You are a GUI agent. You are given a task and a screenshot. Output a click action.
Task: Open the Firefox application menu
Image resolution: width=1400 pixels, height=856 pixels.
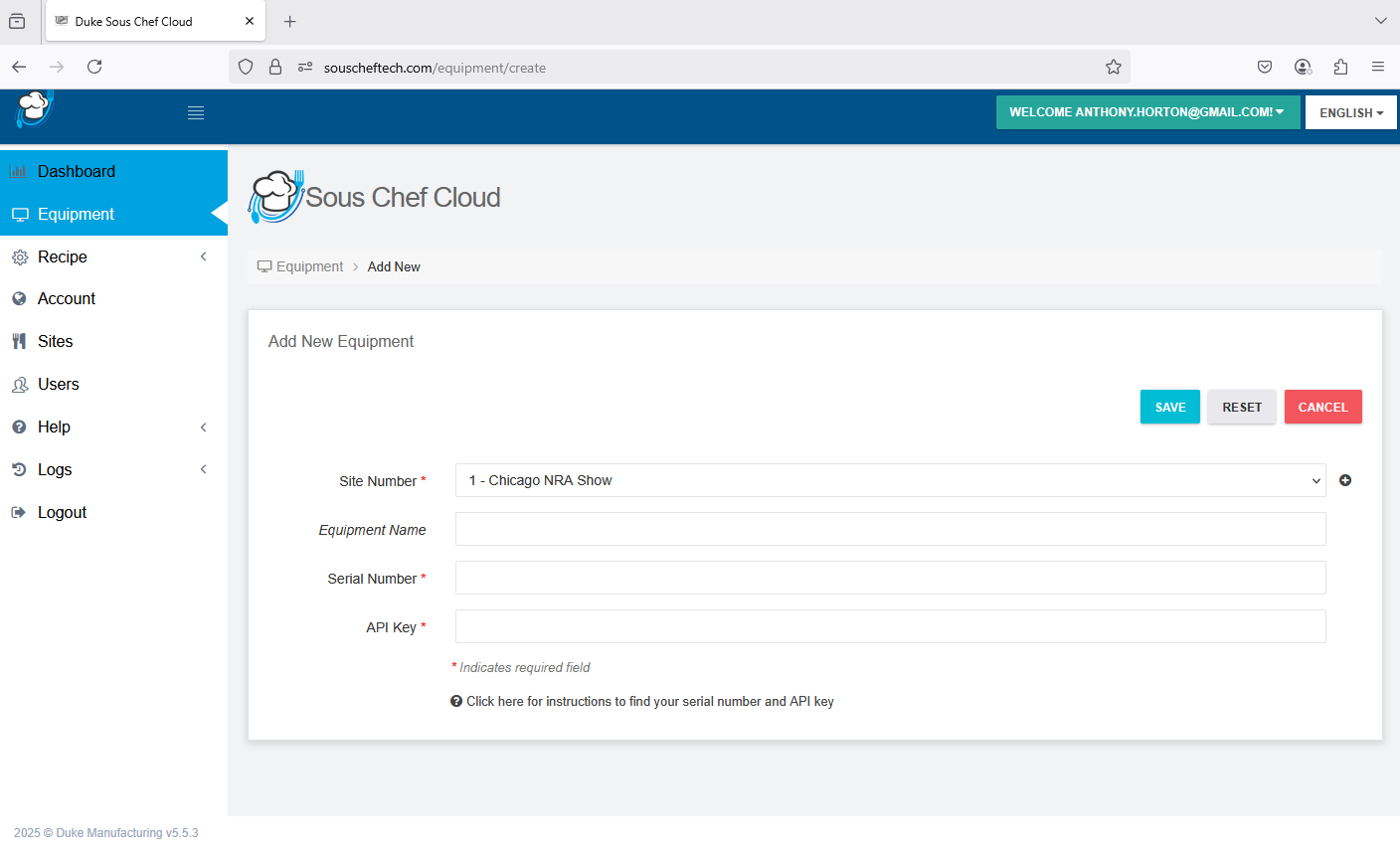pyautogui.click(x=1378, y=67)
